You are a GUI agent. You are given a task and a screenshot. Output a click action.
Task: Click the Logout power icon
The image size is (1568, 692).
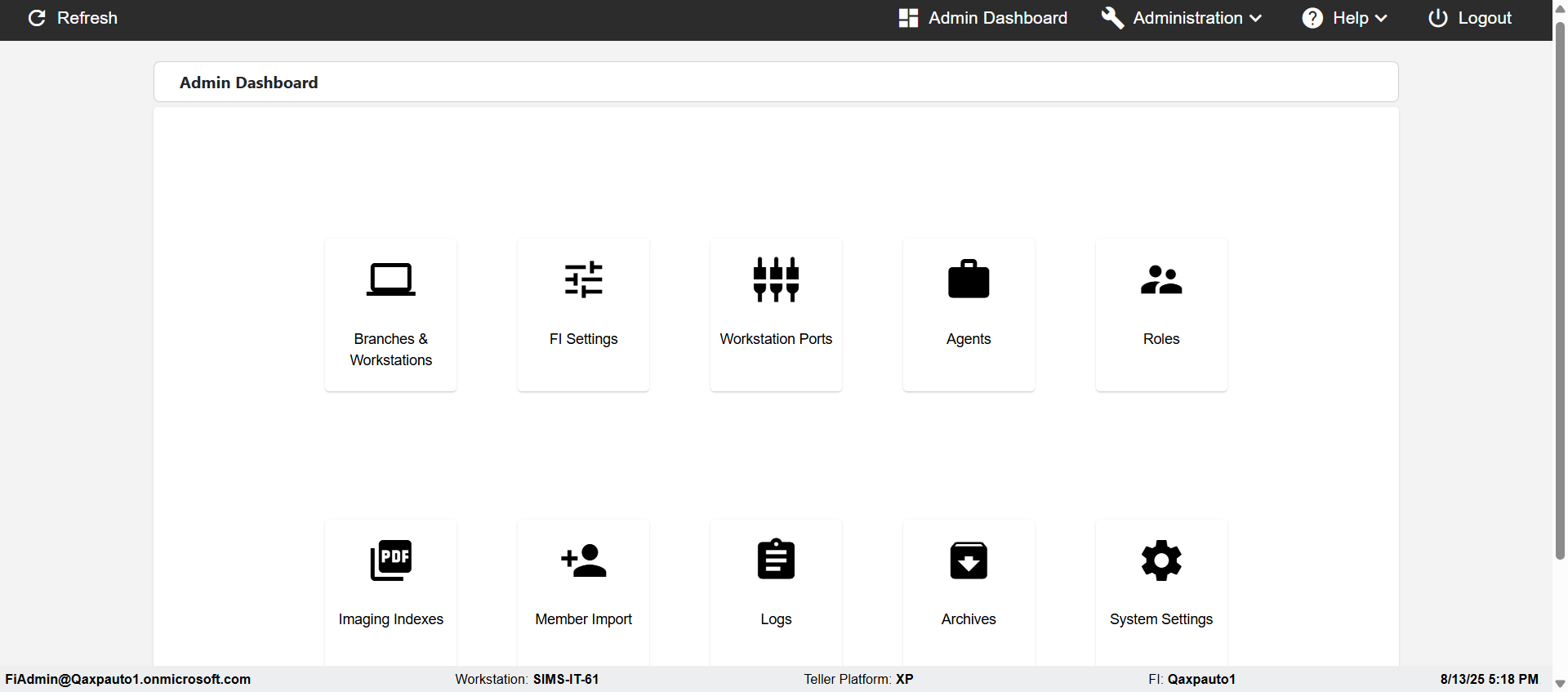[1438, 18]
